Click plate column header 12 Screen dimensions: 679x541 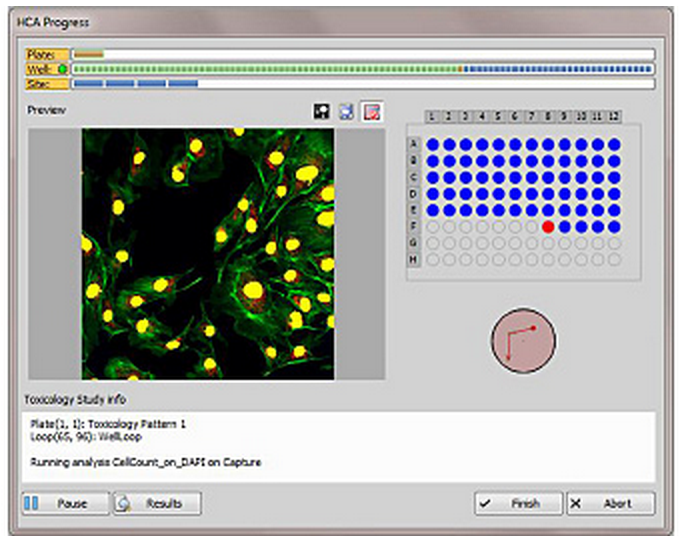coord(614,116)
